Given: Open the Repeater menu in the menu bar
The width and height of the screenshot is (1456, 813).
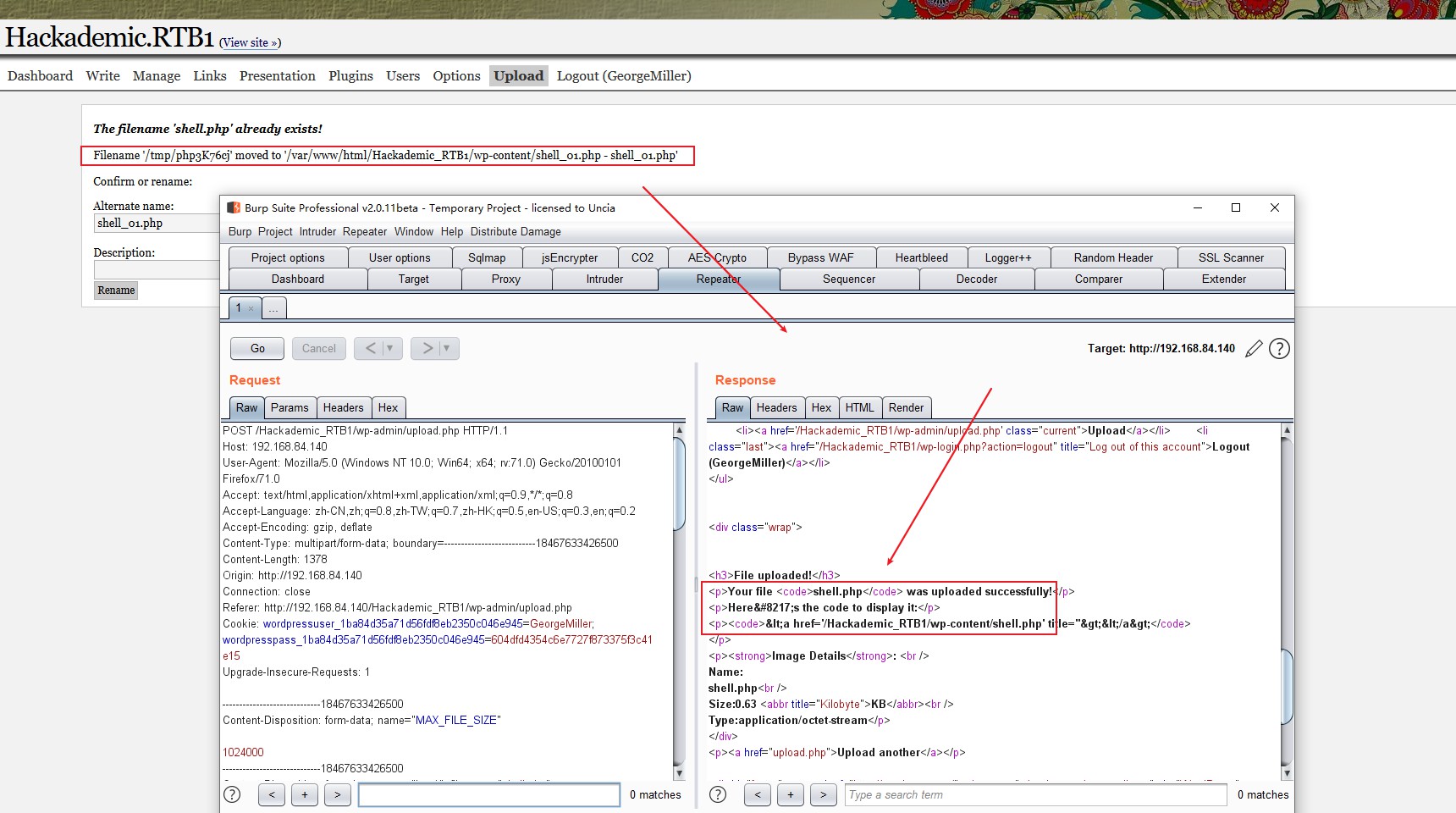Looking at the screenshot, I should (x=365, y=231).
